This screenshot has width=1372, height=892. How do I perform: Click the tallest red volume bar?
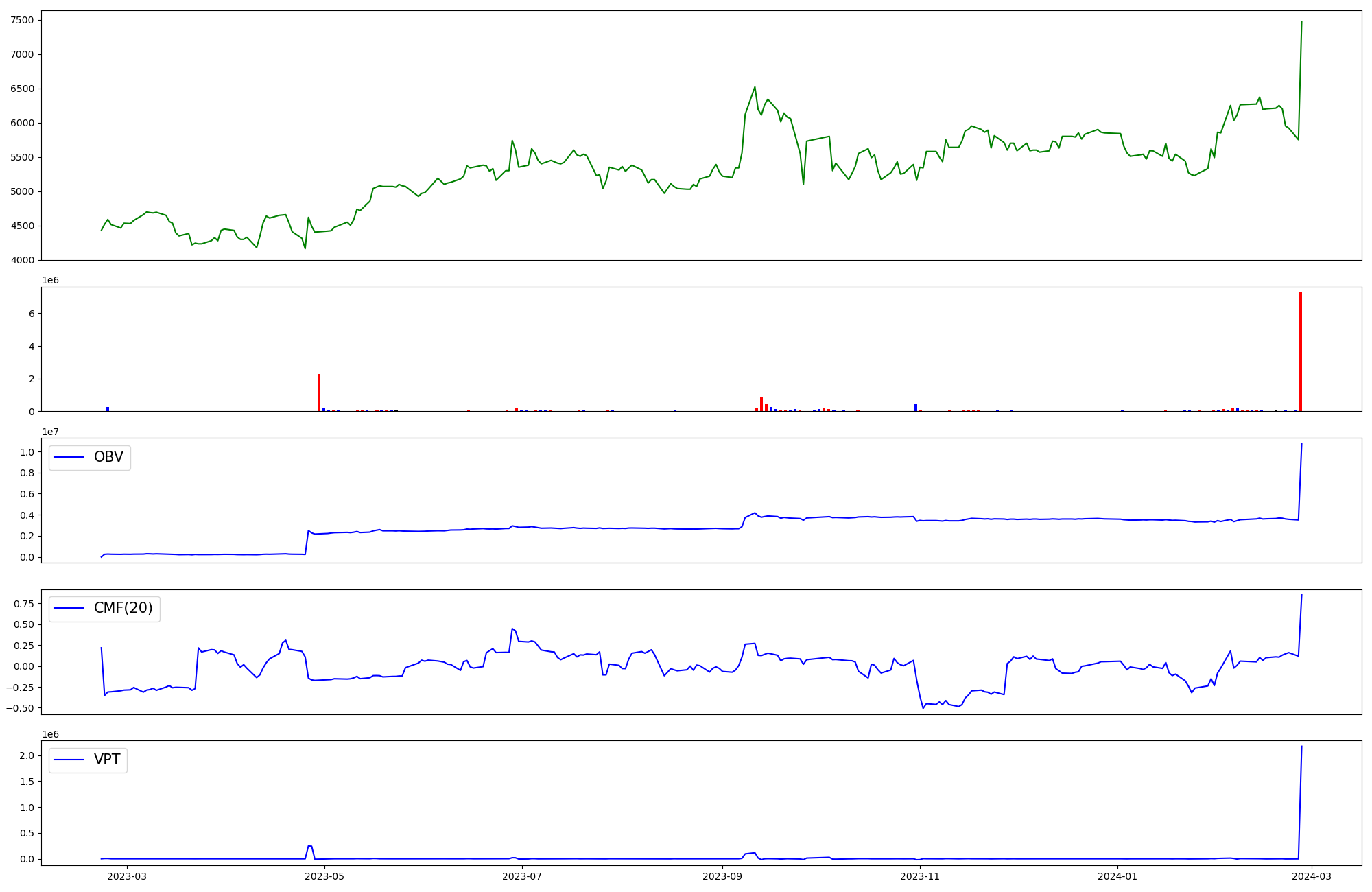click(x=1300, y=351)
